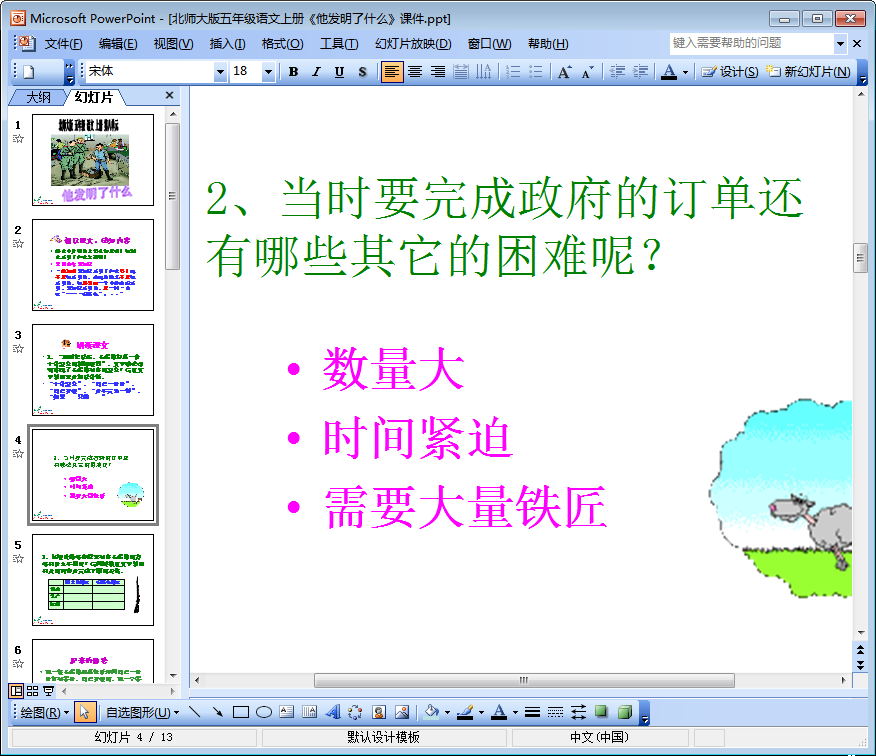This screenshot has height=756, width=876.
Task: Toggle underline text formatting
Action: (x=339, y=72)
